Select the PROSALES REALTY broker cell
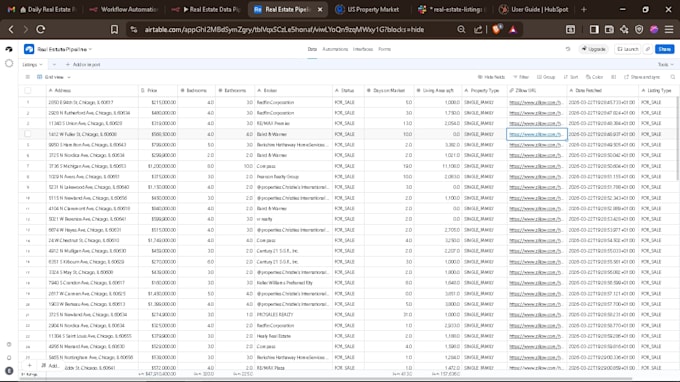 click(x=294, y=315)
